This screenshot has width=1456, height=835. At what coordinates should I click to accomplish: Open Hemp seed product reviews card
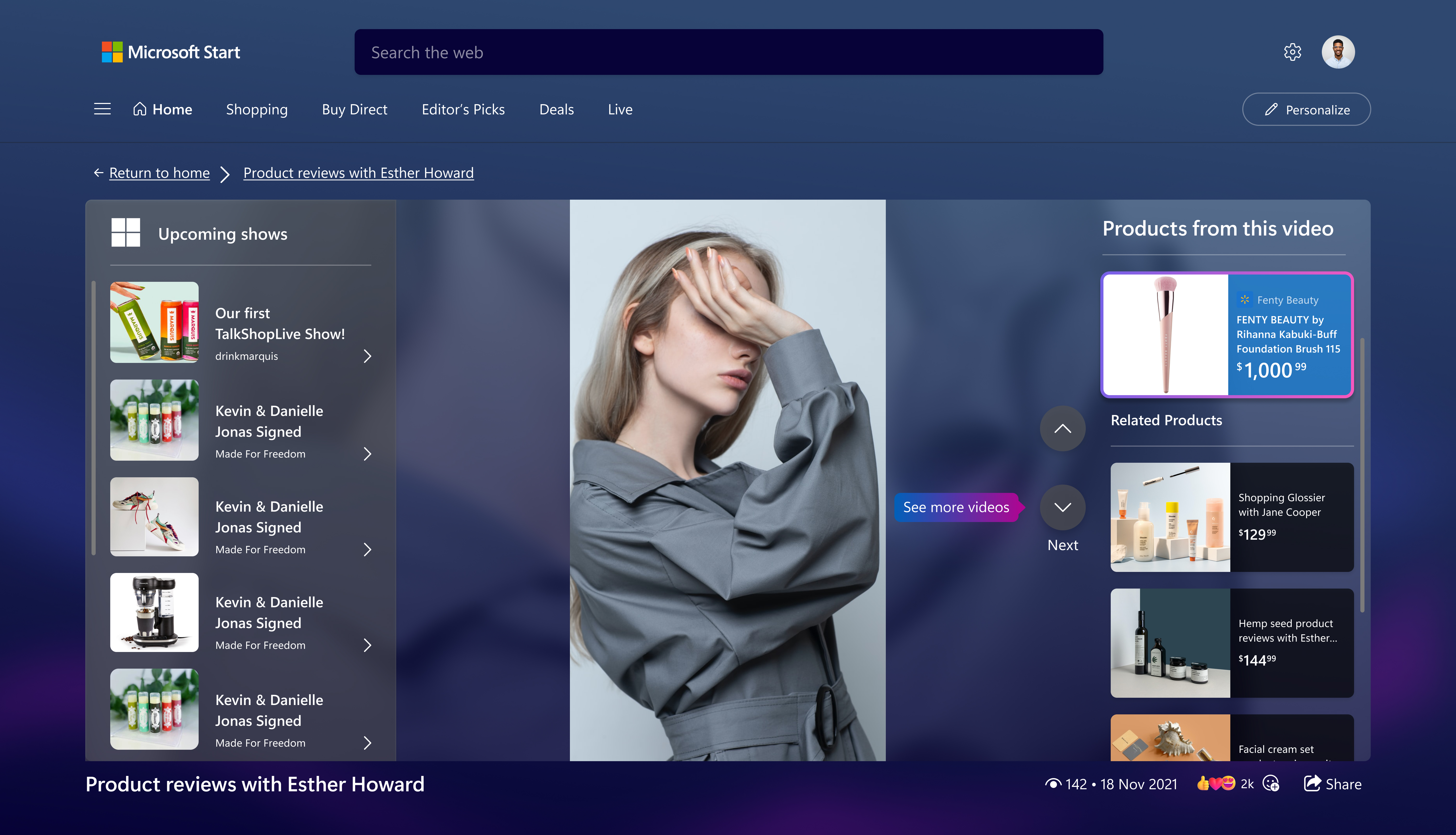tap(1232, 643)
